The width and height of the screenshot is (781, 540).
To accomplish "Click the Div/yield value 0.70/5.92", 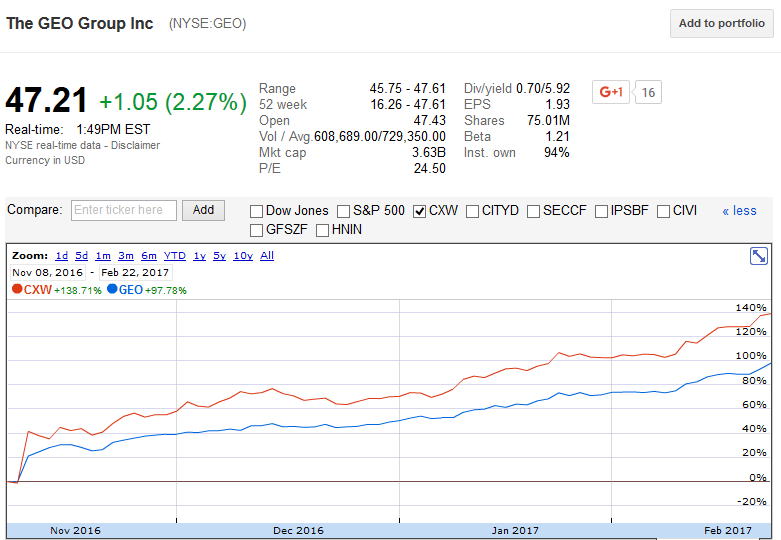I will 543,88.
